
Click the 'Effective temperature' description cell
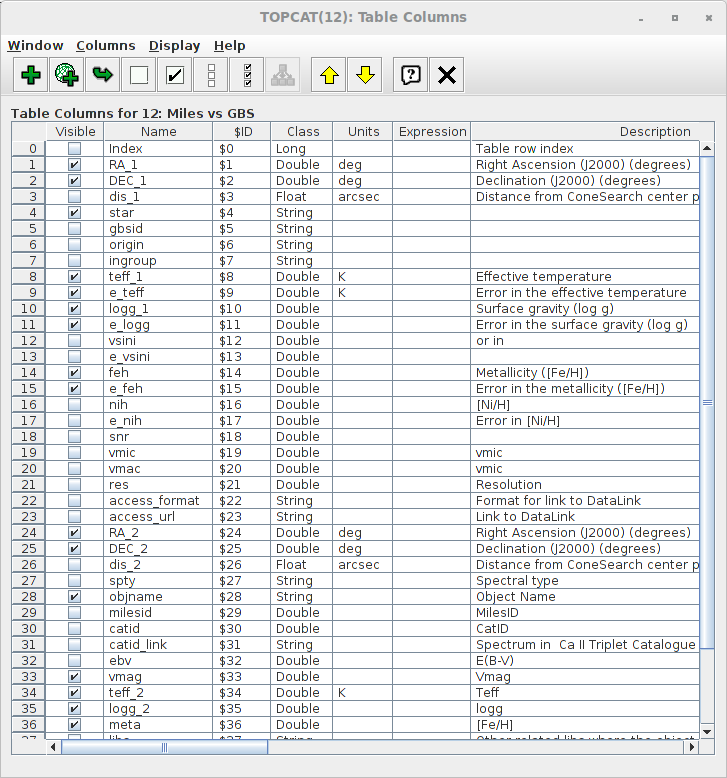(585, 276)
